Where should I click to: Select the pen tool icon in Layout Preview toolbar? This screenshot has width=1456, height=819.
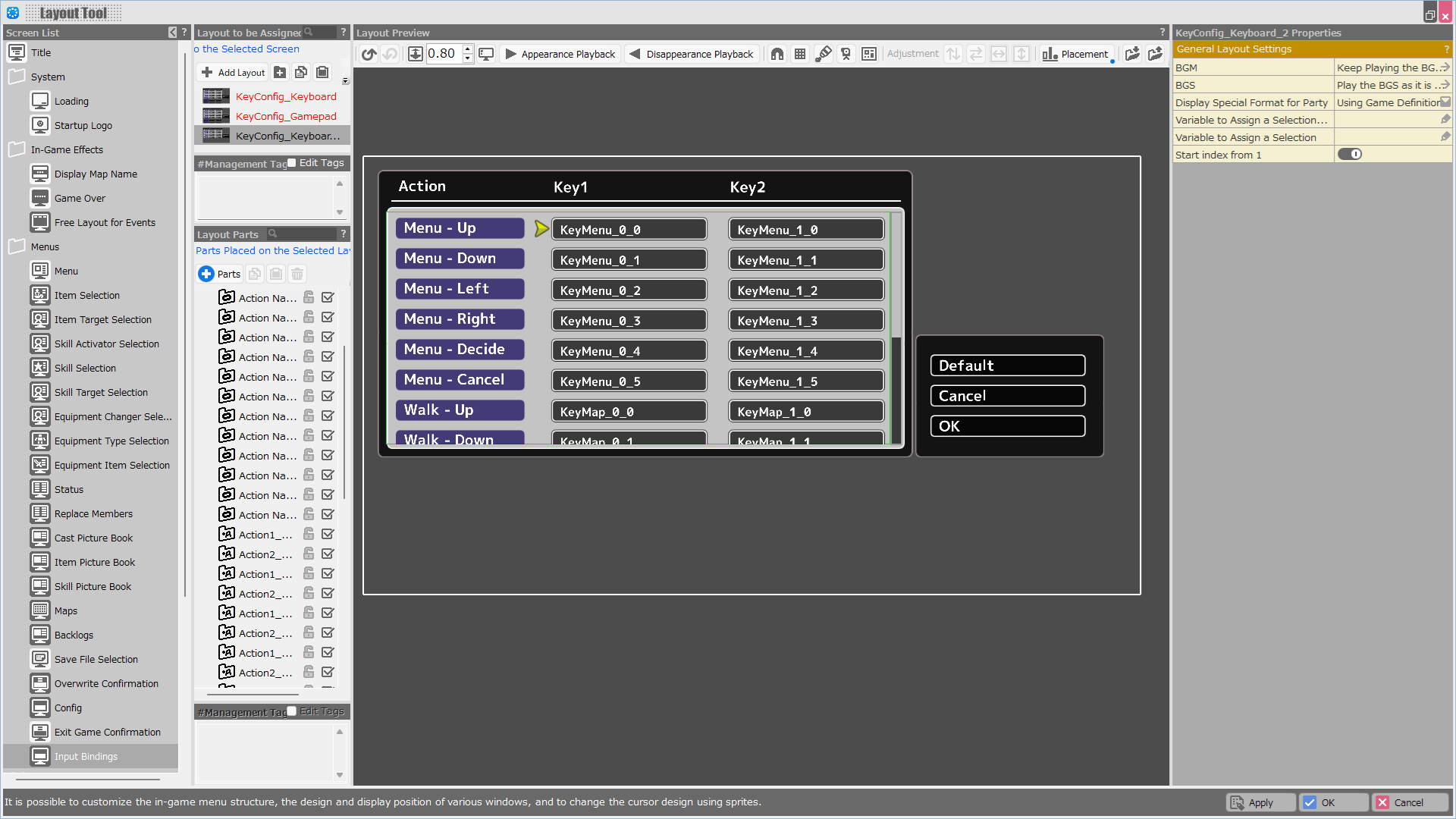[823, 54]
